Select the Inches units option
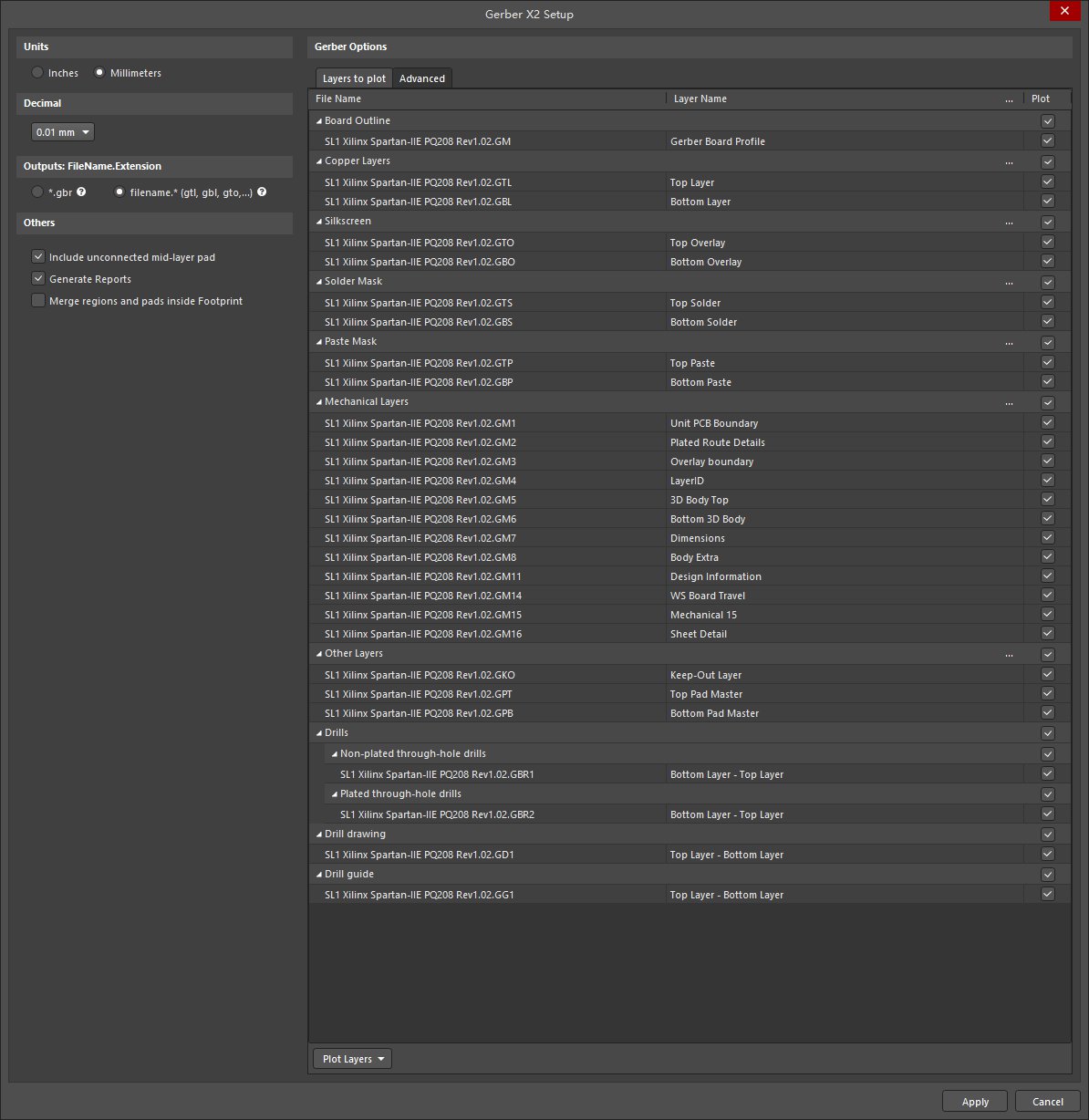The image size is (1089, 1120). point(37,73)
